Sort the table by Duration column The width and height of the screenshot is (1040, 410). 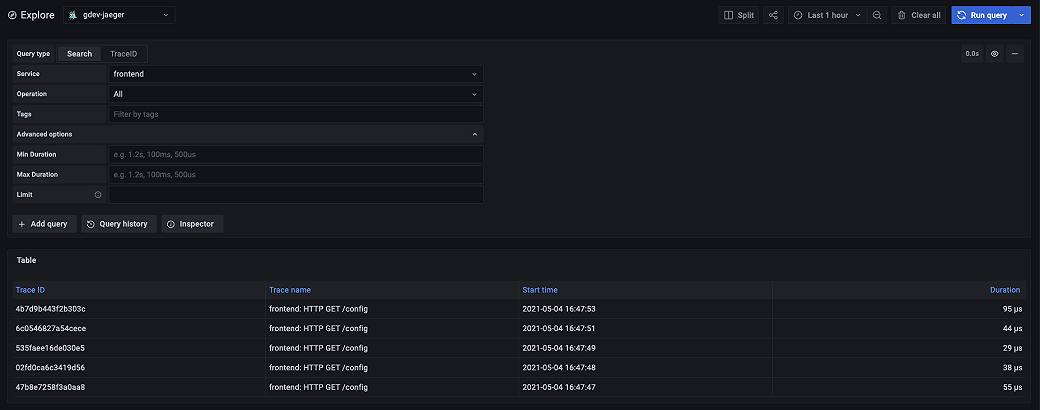pos(1005,290)
